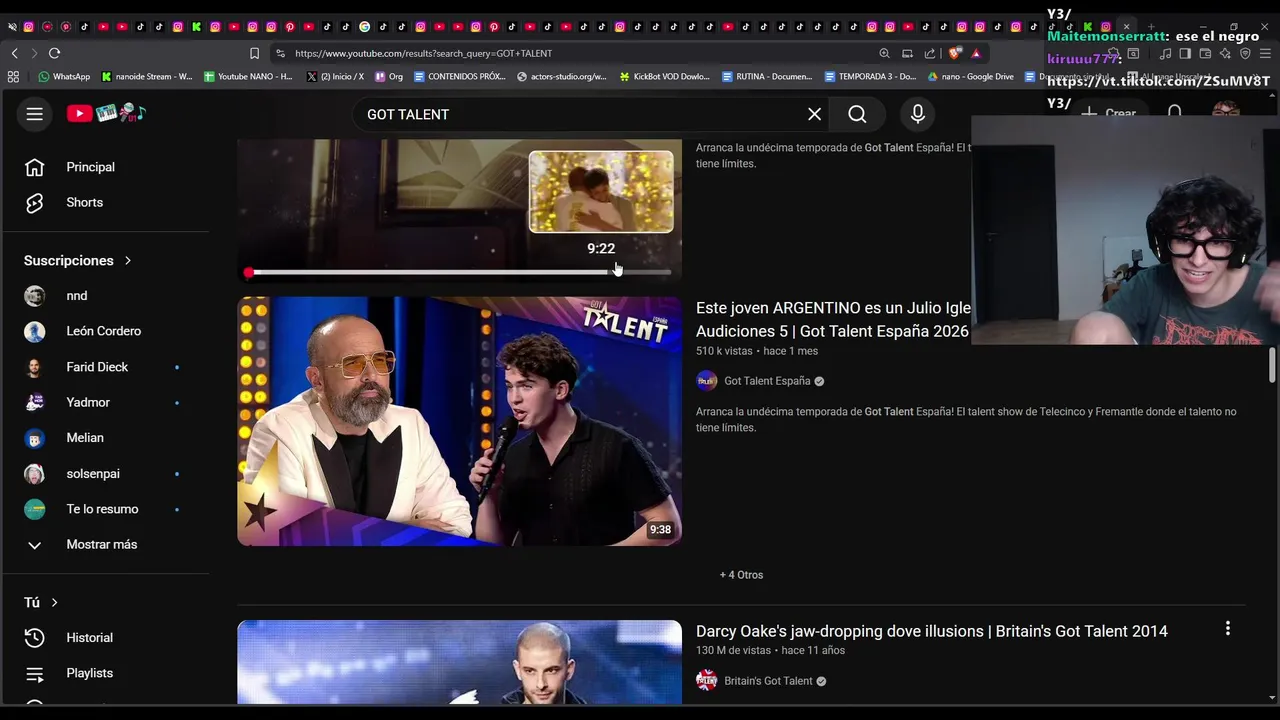Go to the YouTube logo home
This screenshot has width=1280, height=720.
(107, 114)
